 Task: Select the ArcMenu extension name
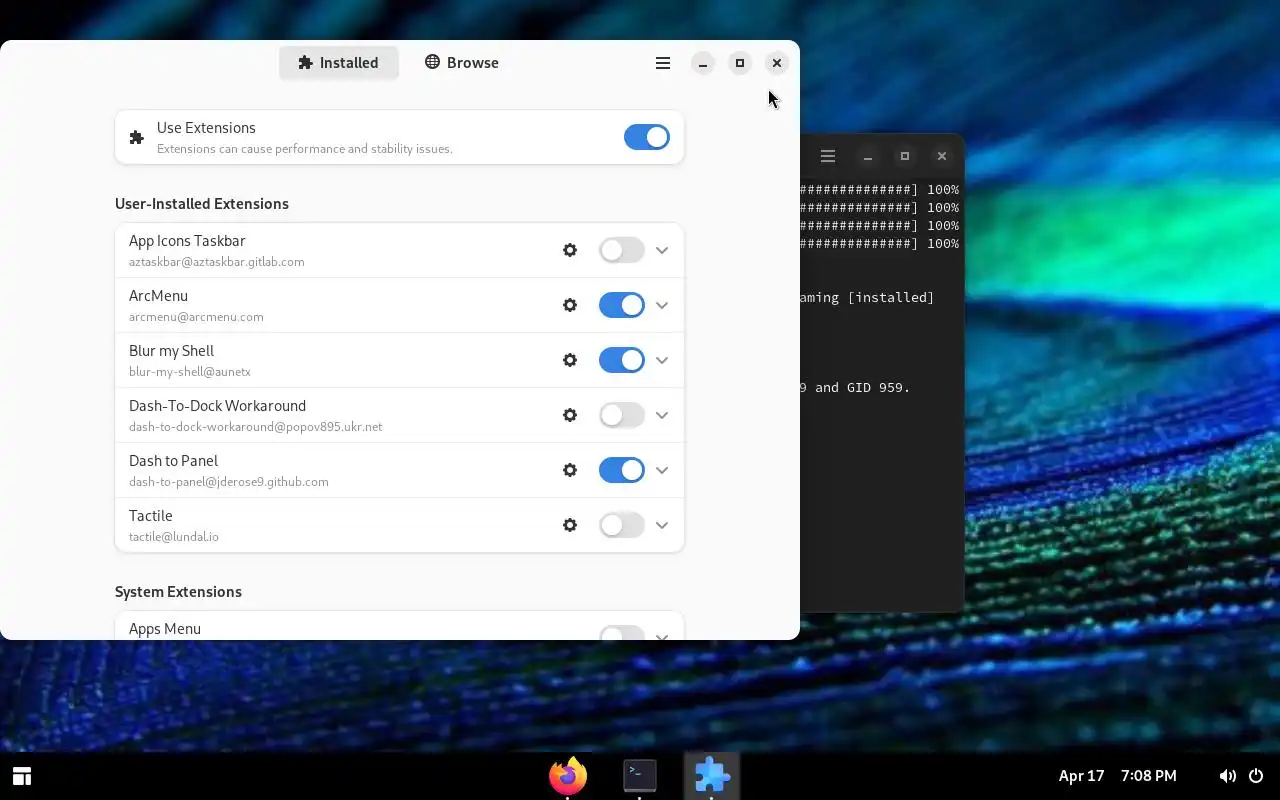tap(158, 296)
